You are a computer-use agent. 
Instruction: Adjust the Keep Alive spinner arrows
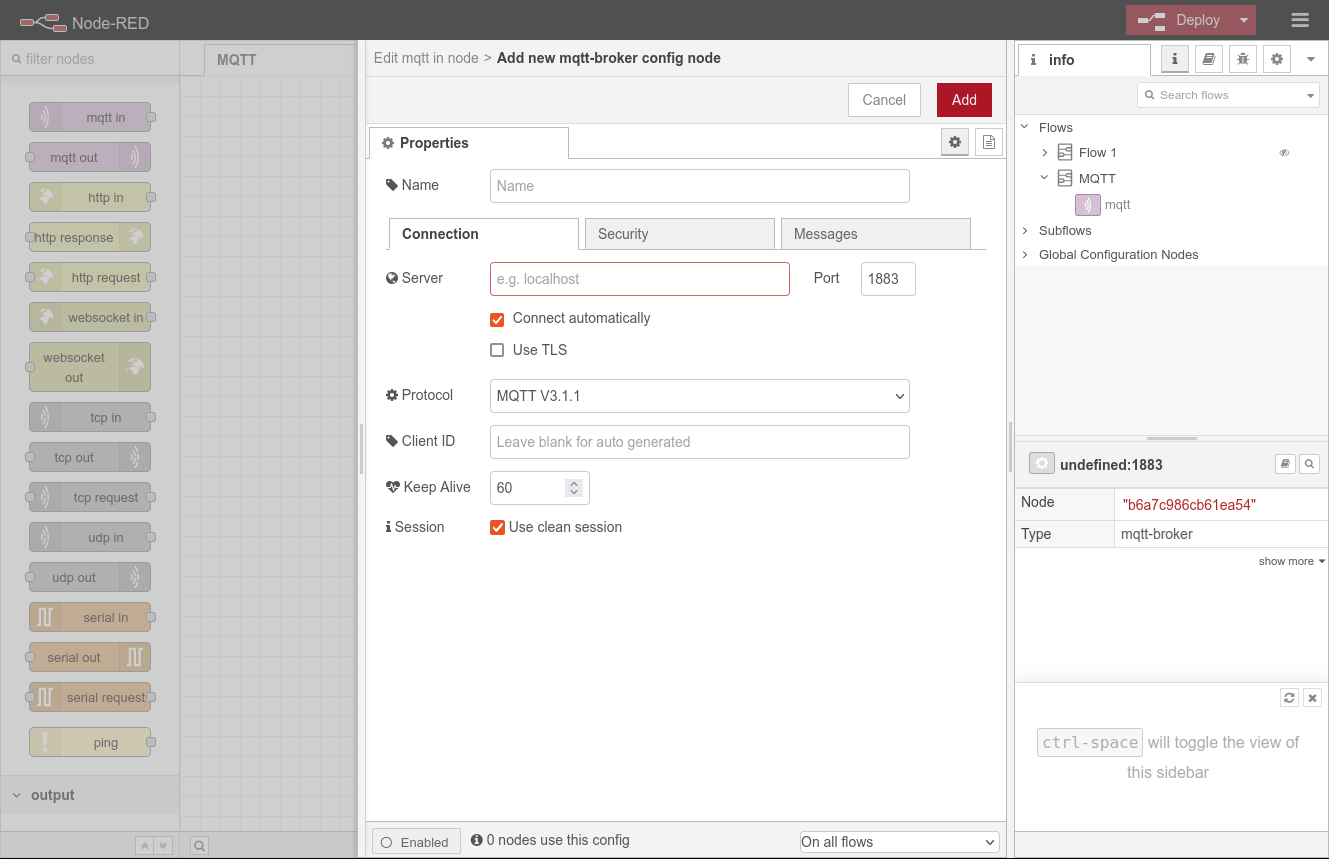pyautogui.click(x=573, y=488)
